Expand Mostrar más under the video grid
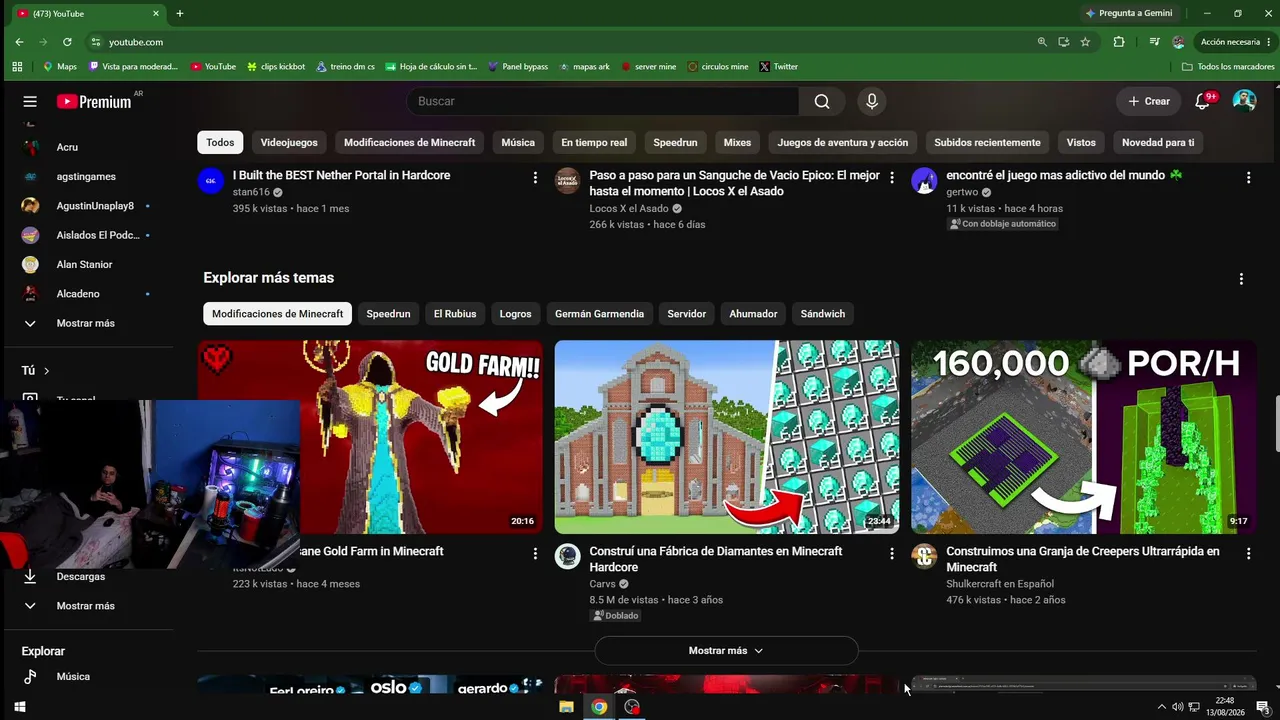 pyautogui.click(x=726, y=651)
